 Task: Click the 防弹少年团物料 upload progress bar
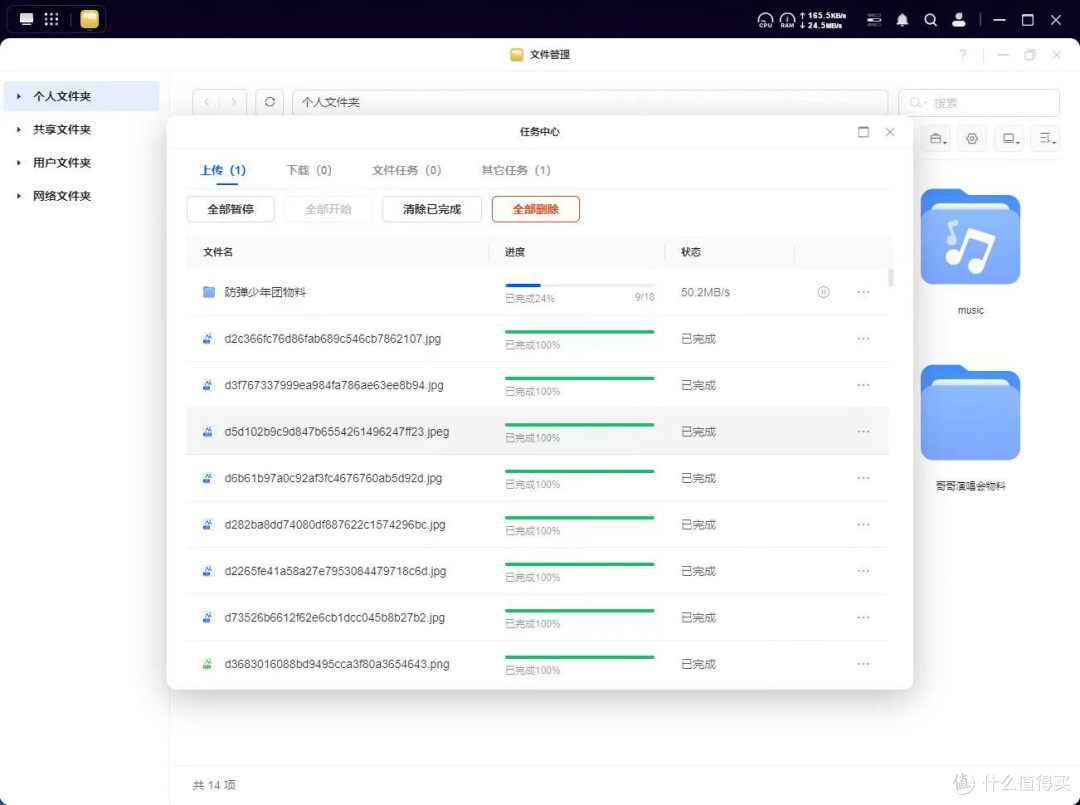click(579, 285)
